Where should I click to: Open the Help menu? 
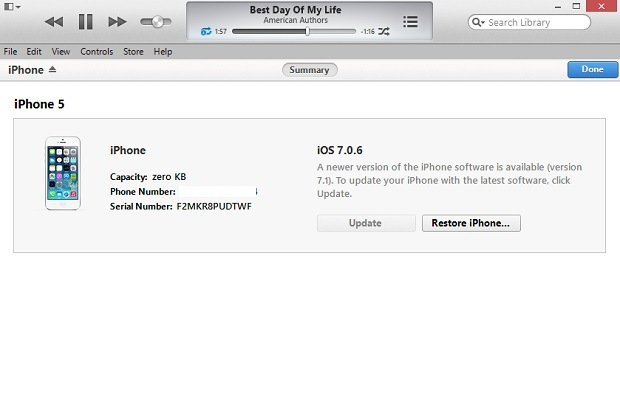click(163, 52)
